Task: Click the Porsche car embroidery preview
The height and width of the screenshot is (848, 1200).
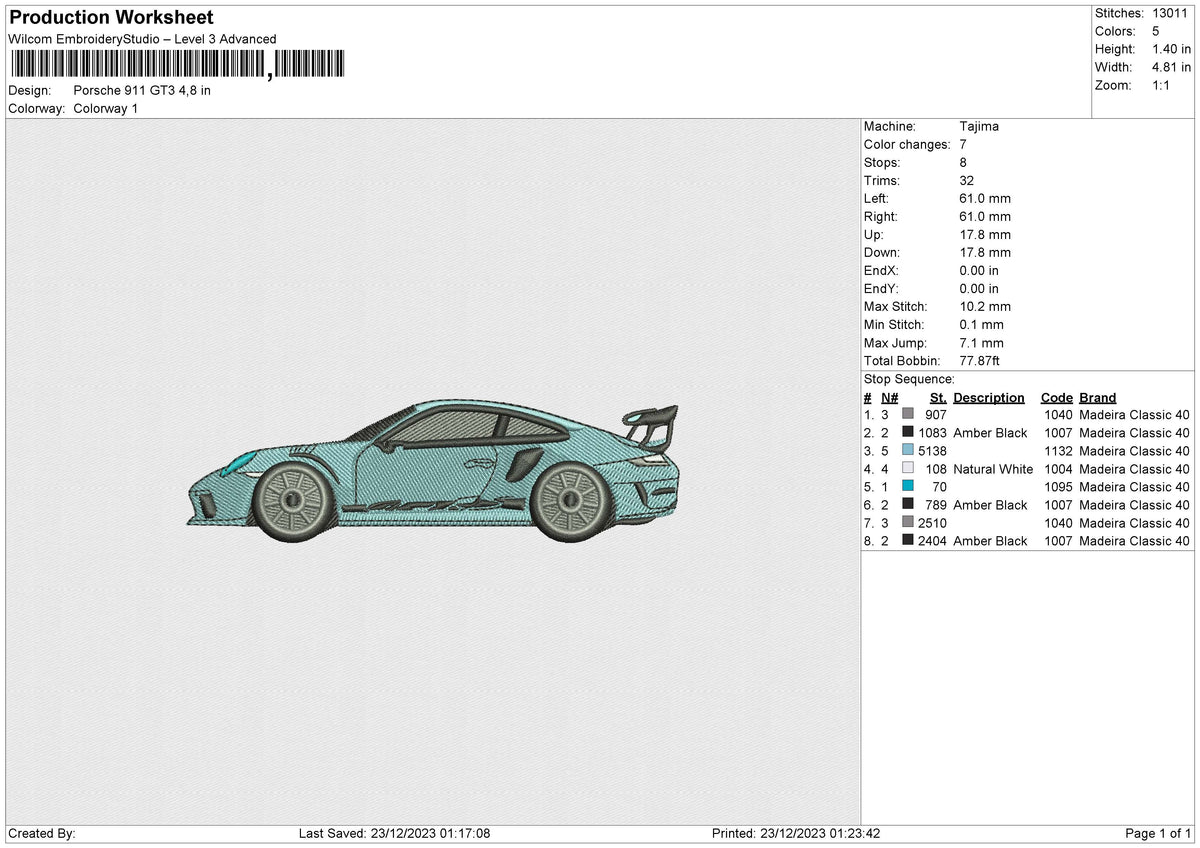Action: pos(433,473)
